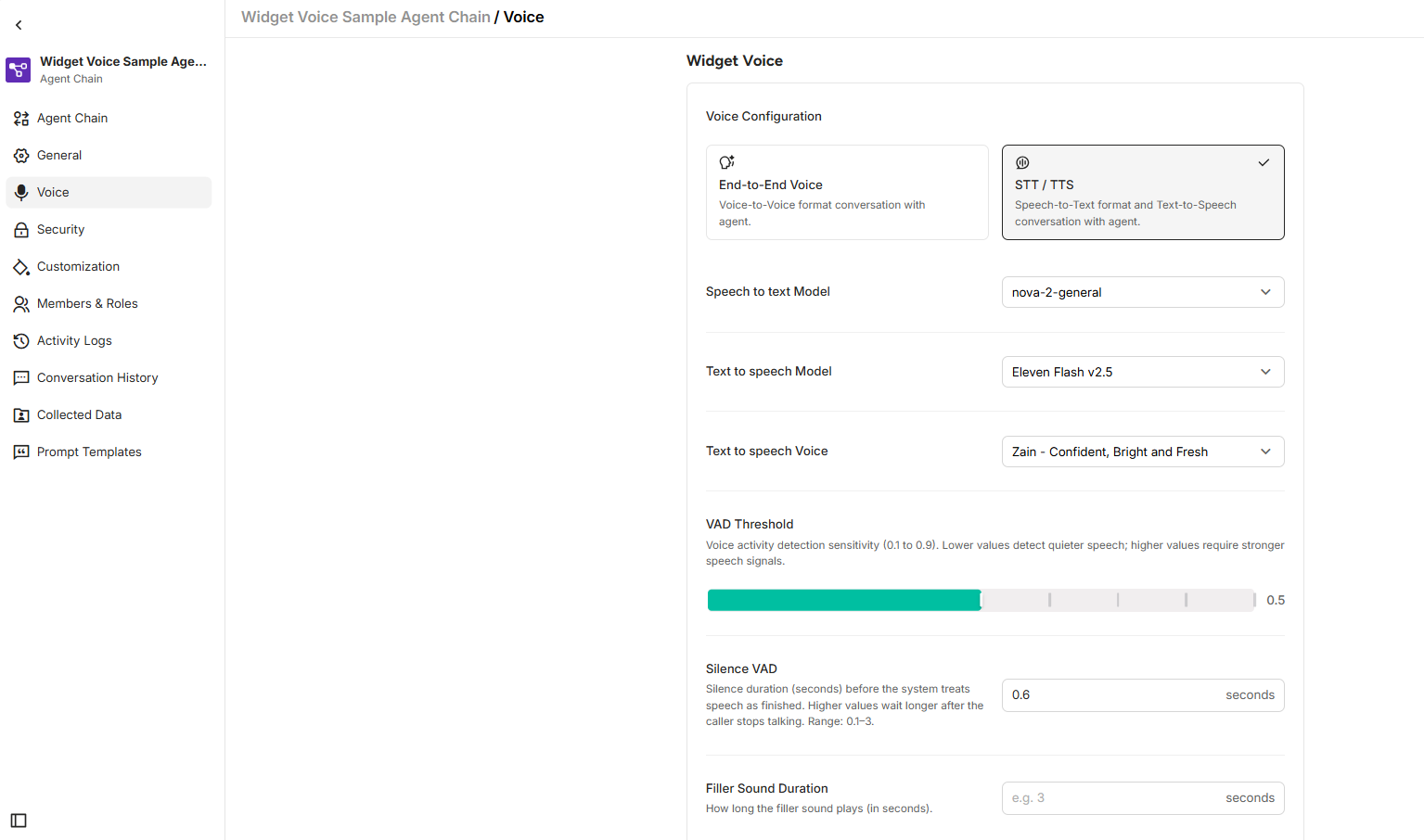Click the Widget Voice Sample Agent Chain breadcrumb
Screen dimensions: 1424x840
point(366,18)
